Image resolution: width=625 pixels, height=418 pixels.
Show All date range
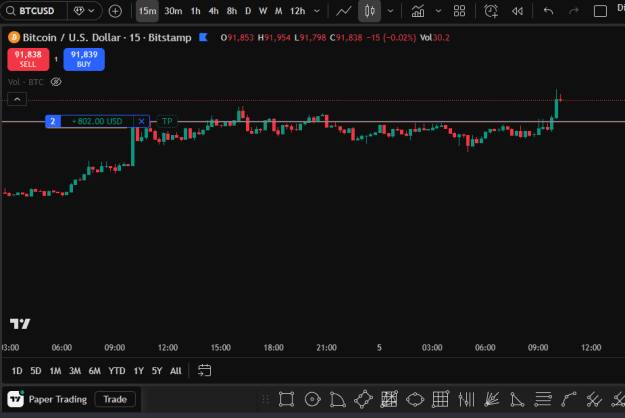[x=176, y=371]
